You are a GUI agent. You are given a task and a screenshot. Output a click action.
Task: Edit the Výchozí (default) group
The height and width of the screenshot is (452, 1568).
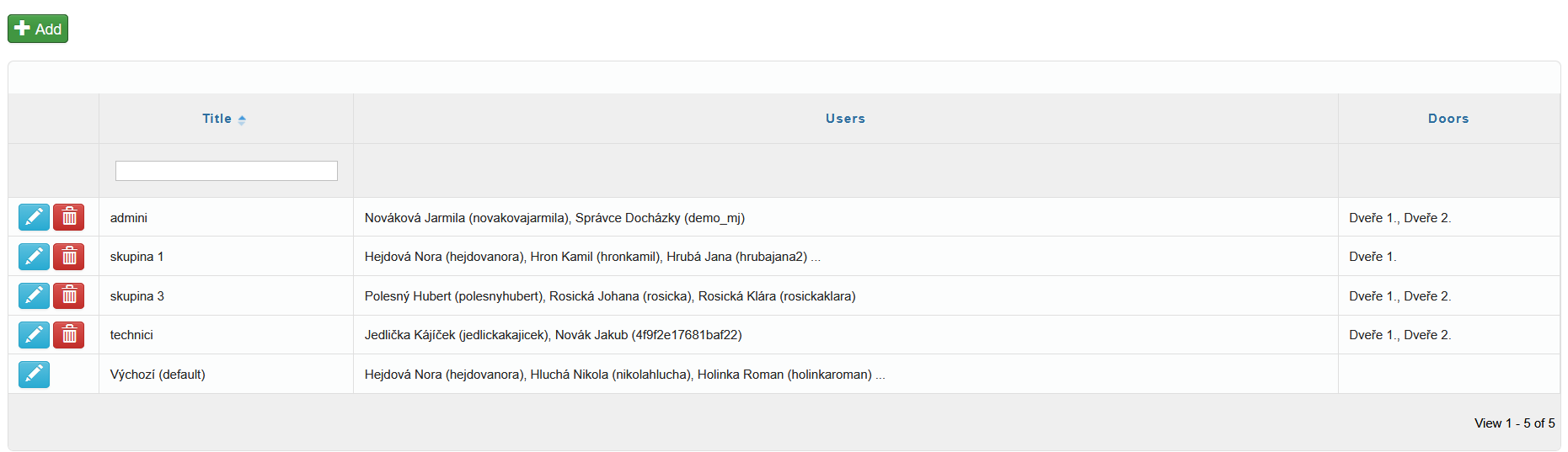click(34, 375)
